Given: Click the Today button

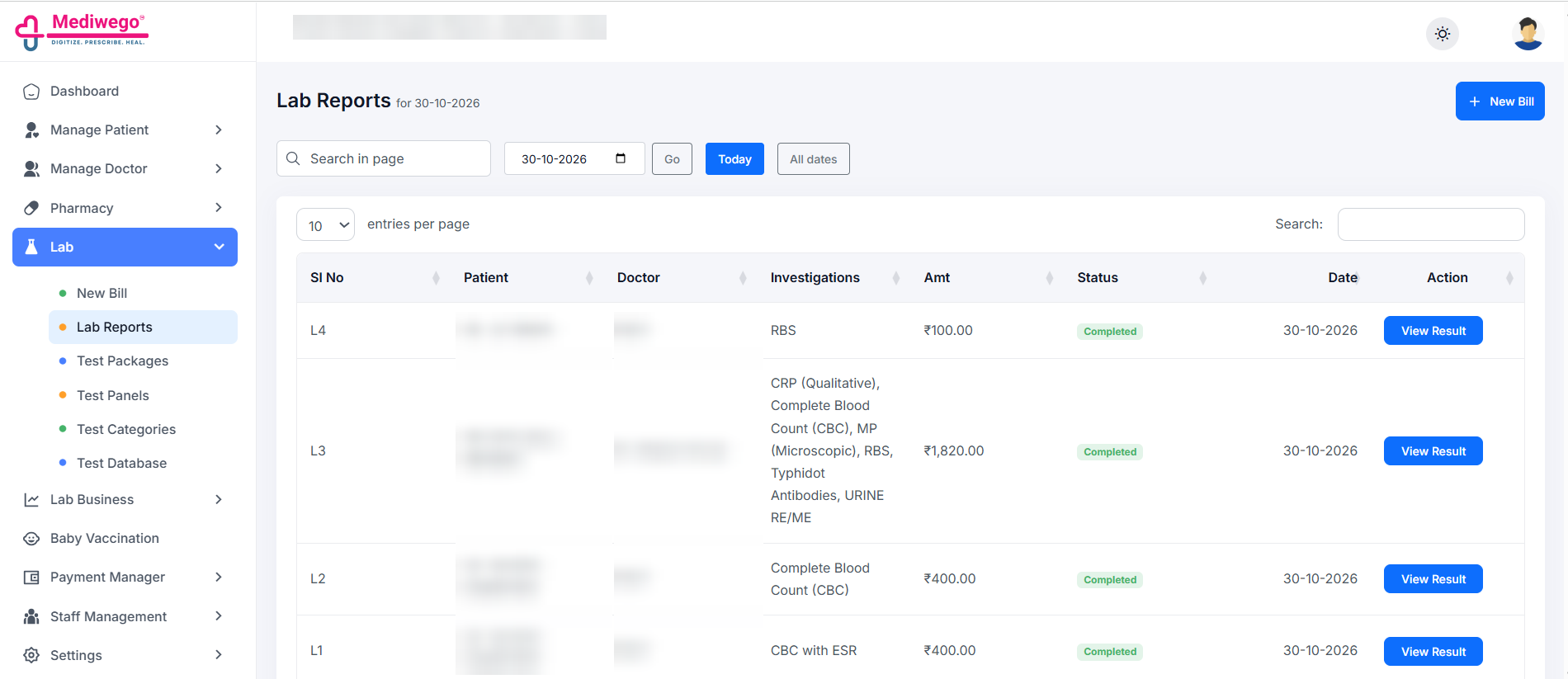Looking at the screenshot, I should click(x=734, y=159).
